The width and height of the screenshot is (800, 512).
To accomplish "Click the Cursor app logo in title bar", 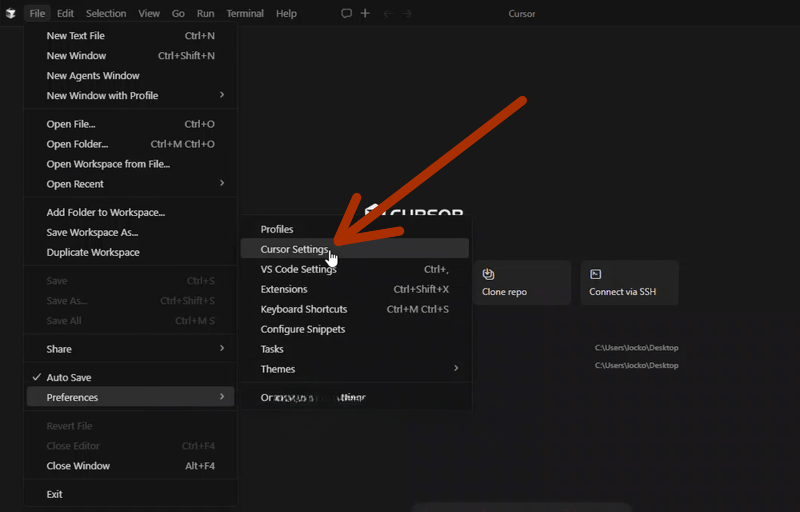I will coord(10,14).
